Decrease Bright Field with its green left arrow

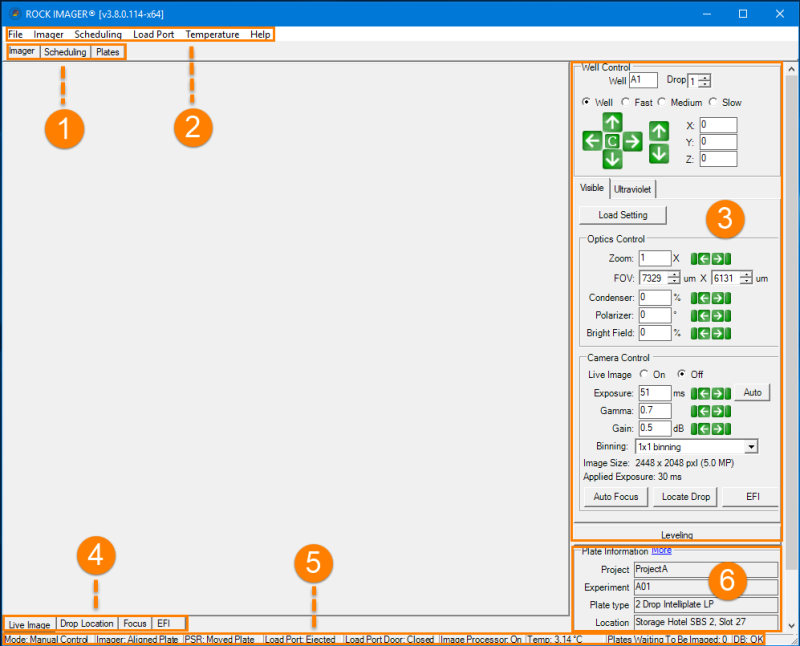point(704,333)
